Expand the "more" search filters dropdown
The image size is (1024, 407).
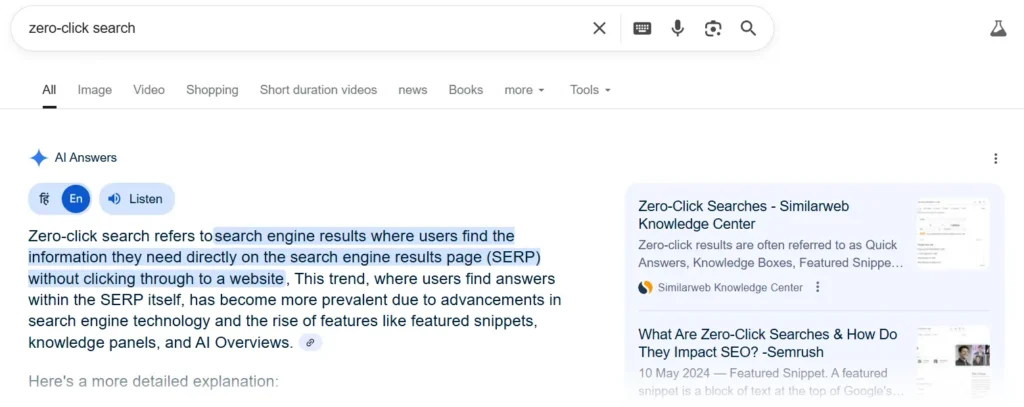coord(524,90)
